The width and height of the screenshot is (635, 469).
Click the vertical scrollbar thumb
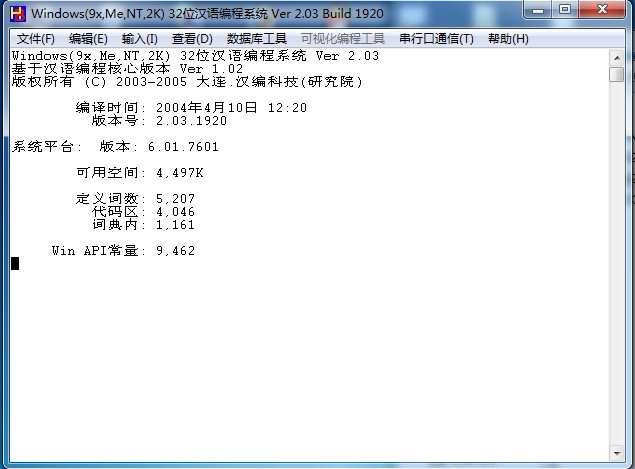point(616,73)
